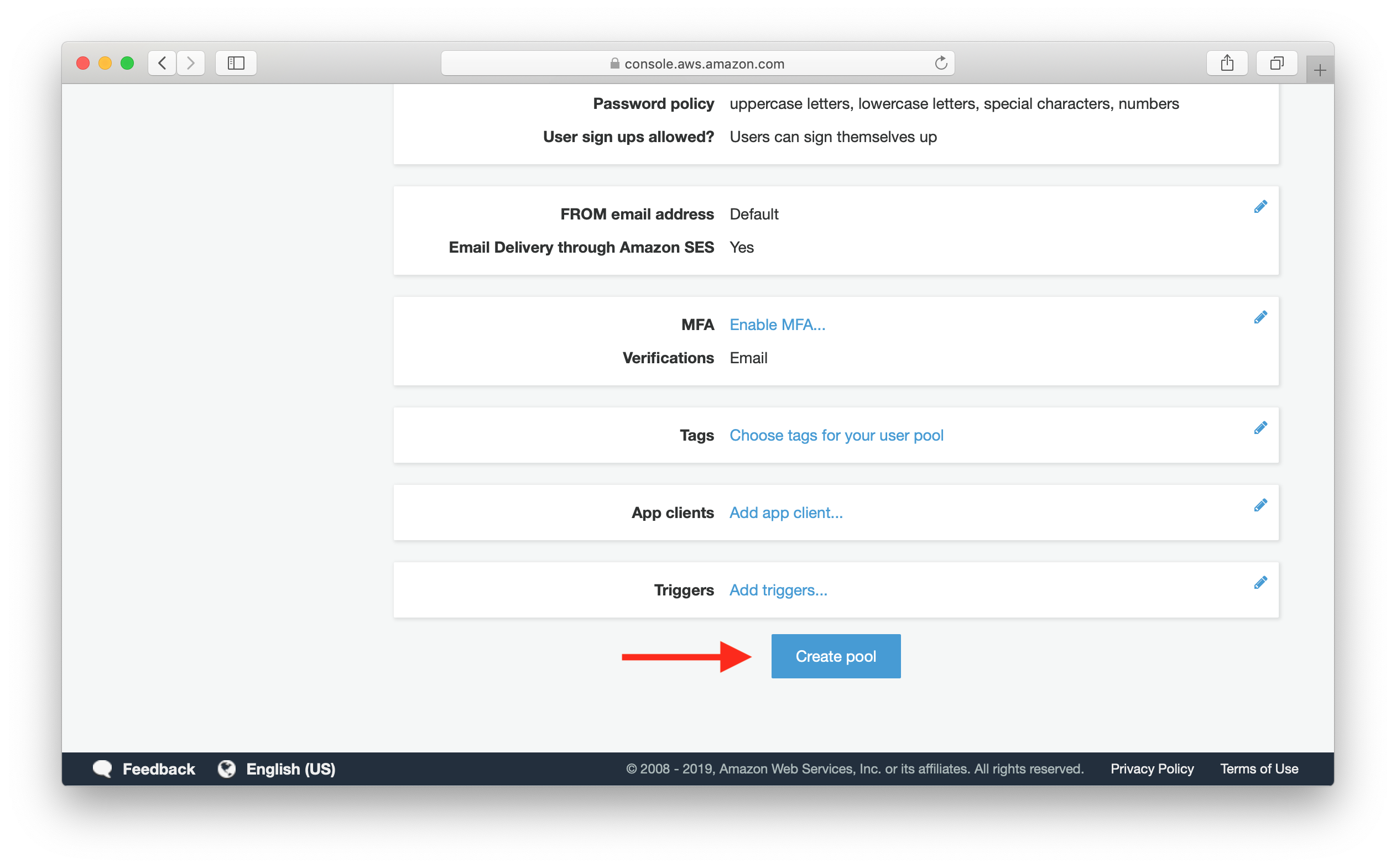Click the edit icon next to Tags section
Screen dimensions: 1396x868
point(1261,427)
